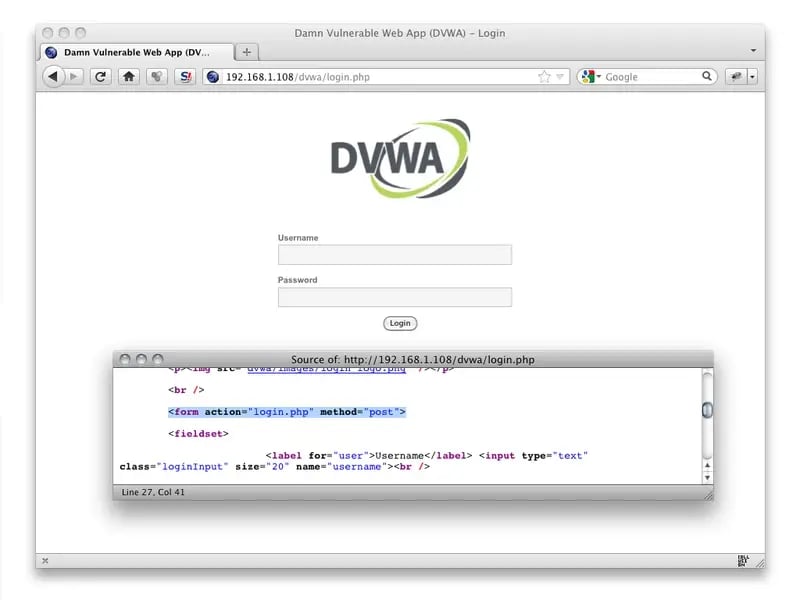Click the Forward navigation arrow
Image resolution: width=800 pixels, height=600 pixels.
(73, 76)
